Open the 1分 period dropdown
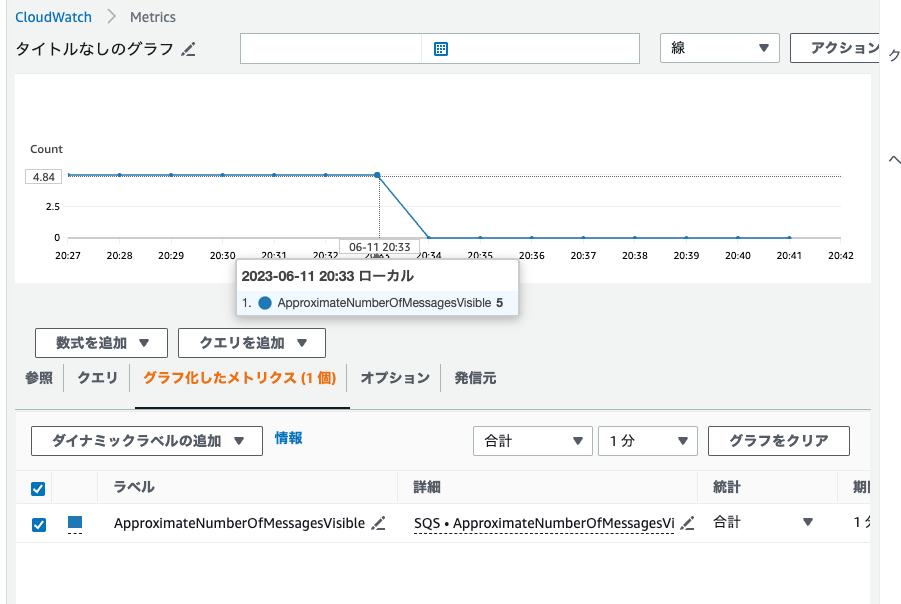 pyautogui.click(x=647, y=440)
